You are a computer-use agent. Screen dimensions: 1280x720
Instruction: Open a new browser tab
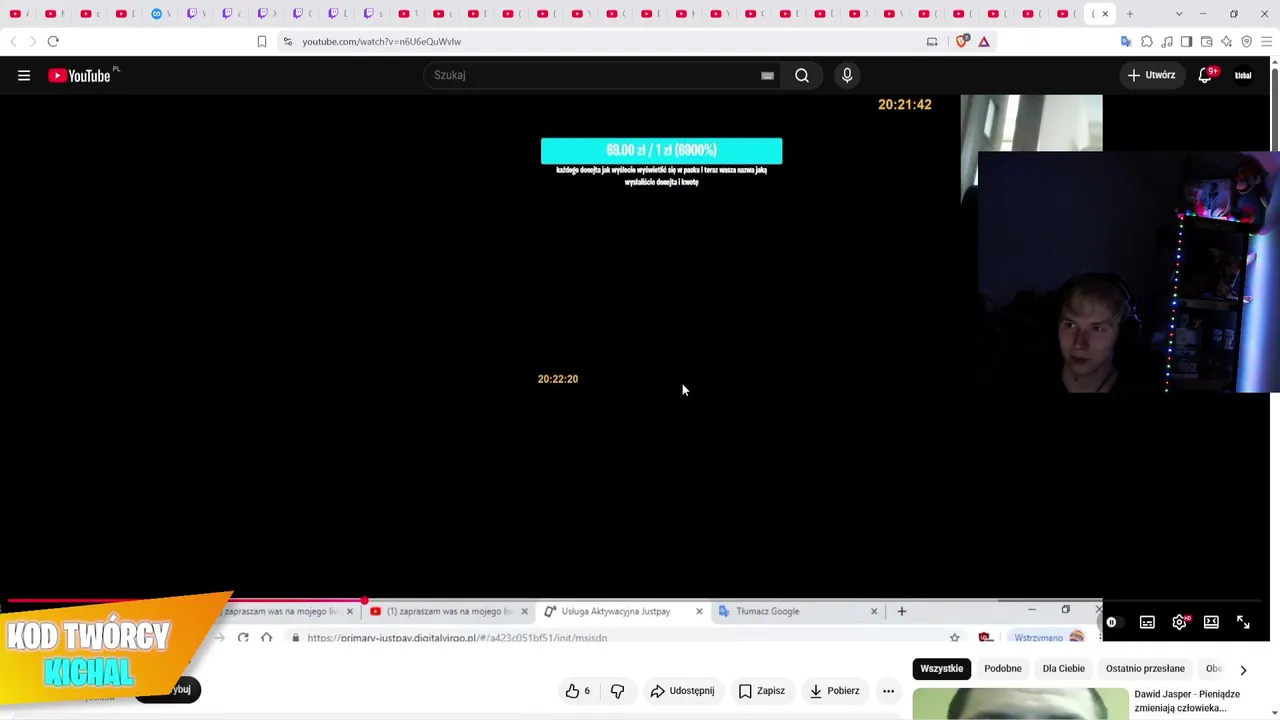pos(1130,14)
